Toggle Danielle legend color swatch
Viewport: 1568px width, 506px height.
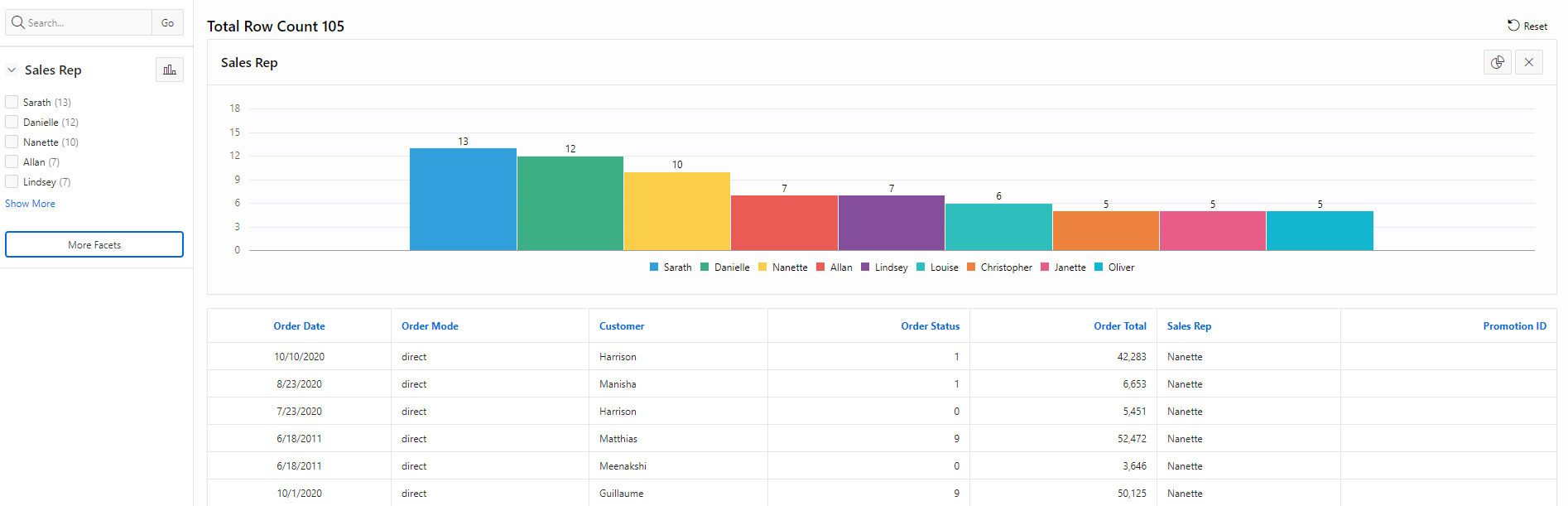tap(705, 267)
